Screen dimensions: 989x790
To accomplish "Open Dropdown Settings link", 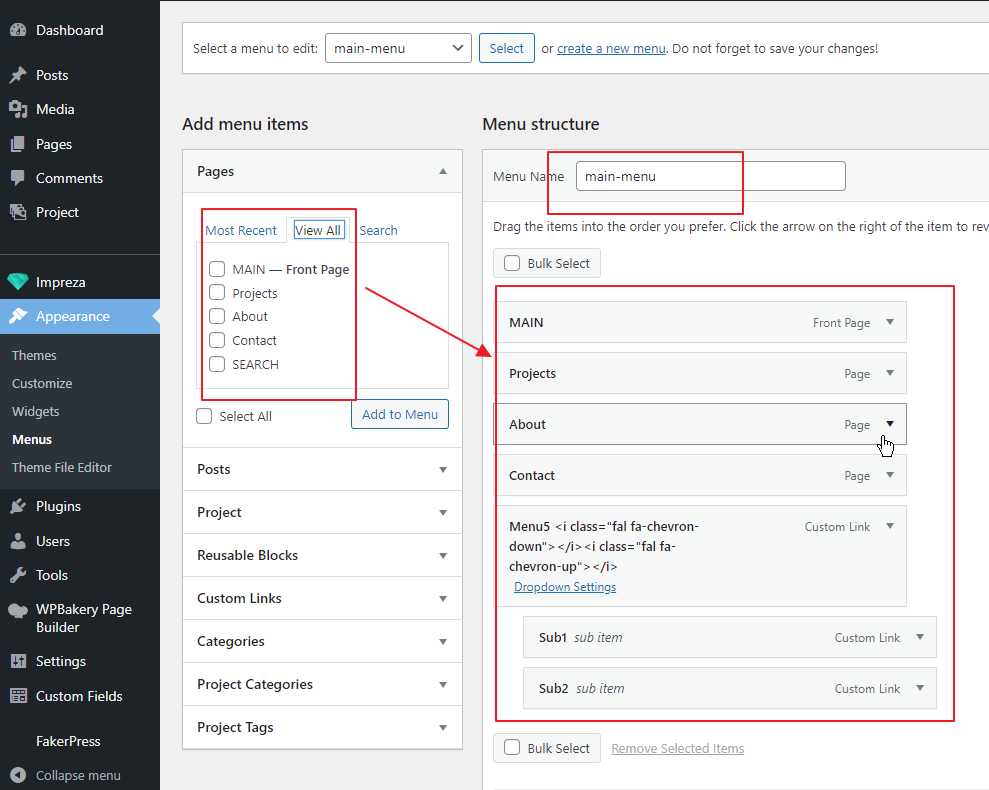I will 565,587.
